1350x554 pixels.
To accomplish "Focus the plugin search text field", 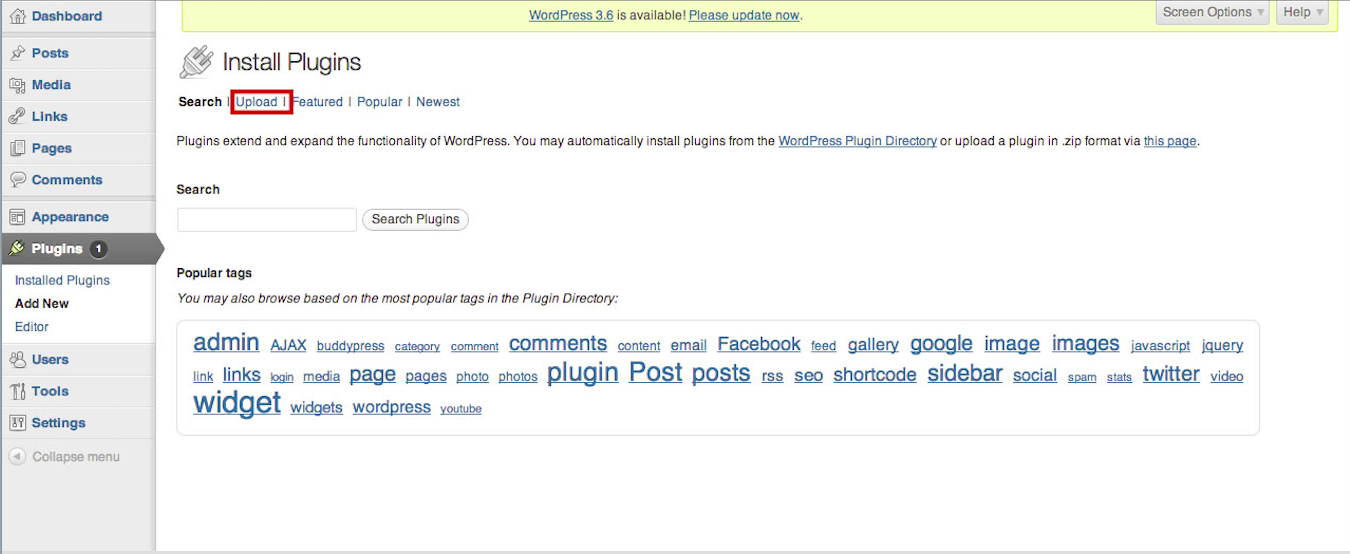I will (267, 220).
